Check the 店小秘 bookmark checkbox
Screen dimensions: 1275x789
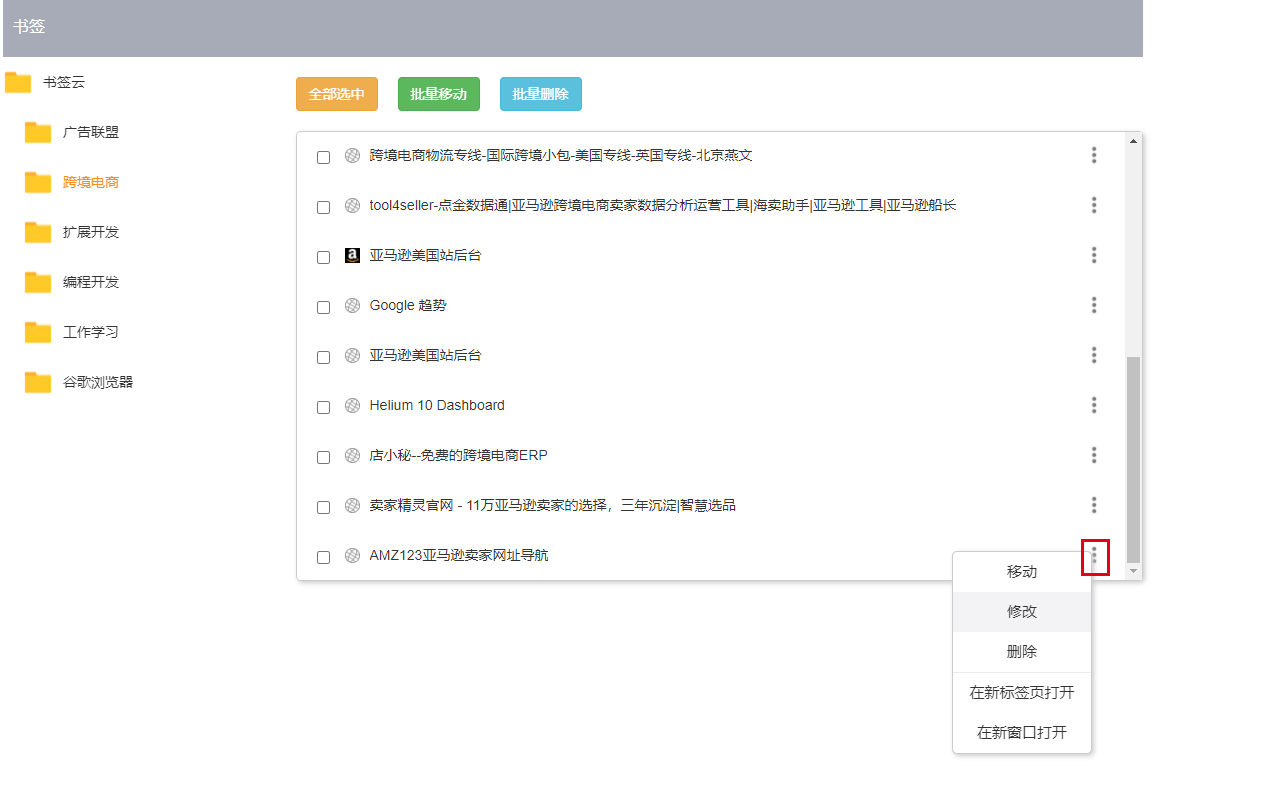click(323, 457)
